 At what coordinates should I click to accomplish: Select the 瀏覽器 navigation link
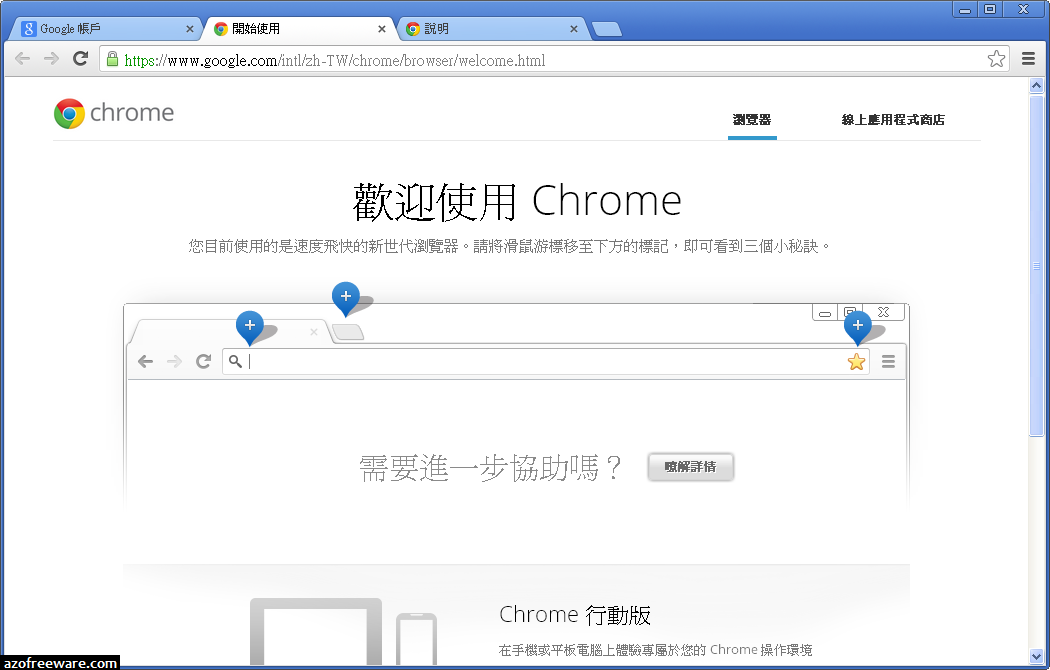[752, 118]
